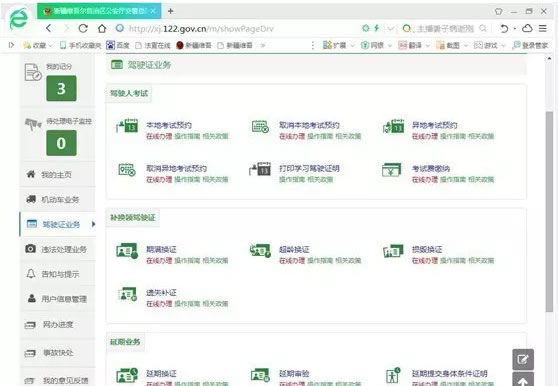
Task: Click the 取消异地考试预约 icon
Action: (127, 169)
